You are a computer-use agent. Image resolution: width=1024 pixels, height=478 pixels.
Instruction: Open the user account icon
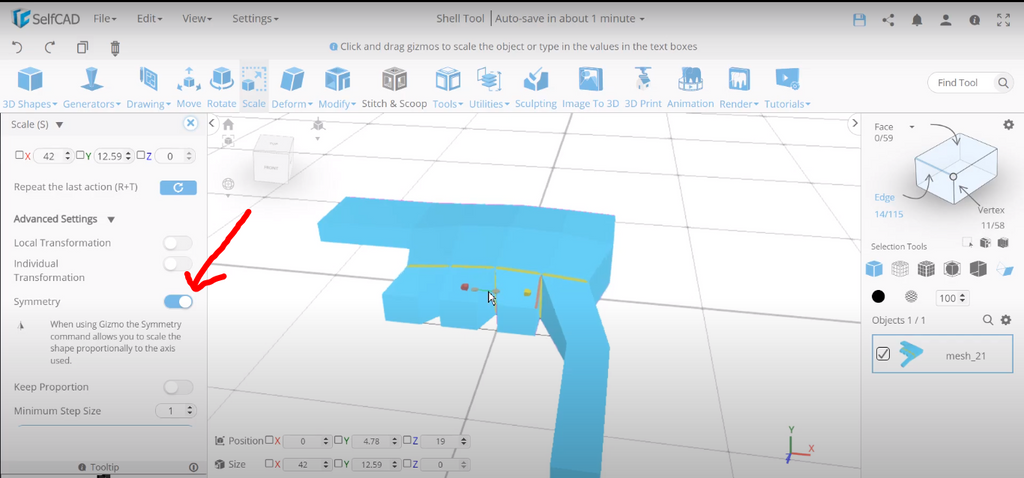[x=946, y=20]
